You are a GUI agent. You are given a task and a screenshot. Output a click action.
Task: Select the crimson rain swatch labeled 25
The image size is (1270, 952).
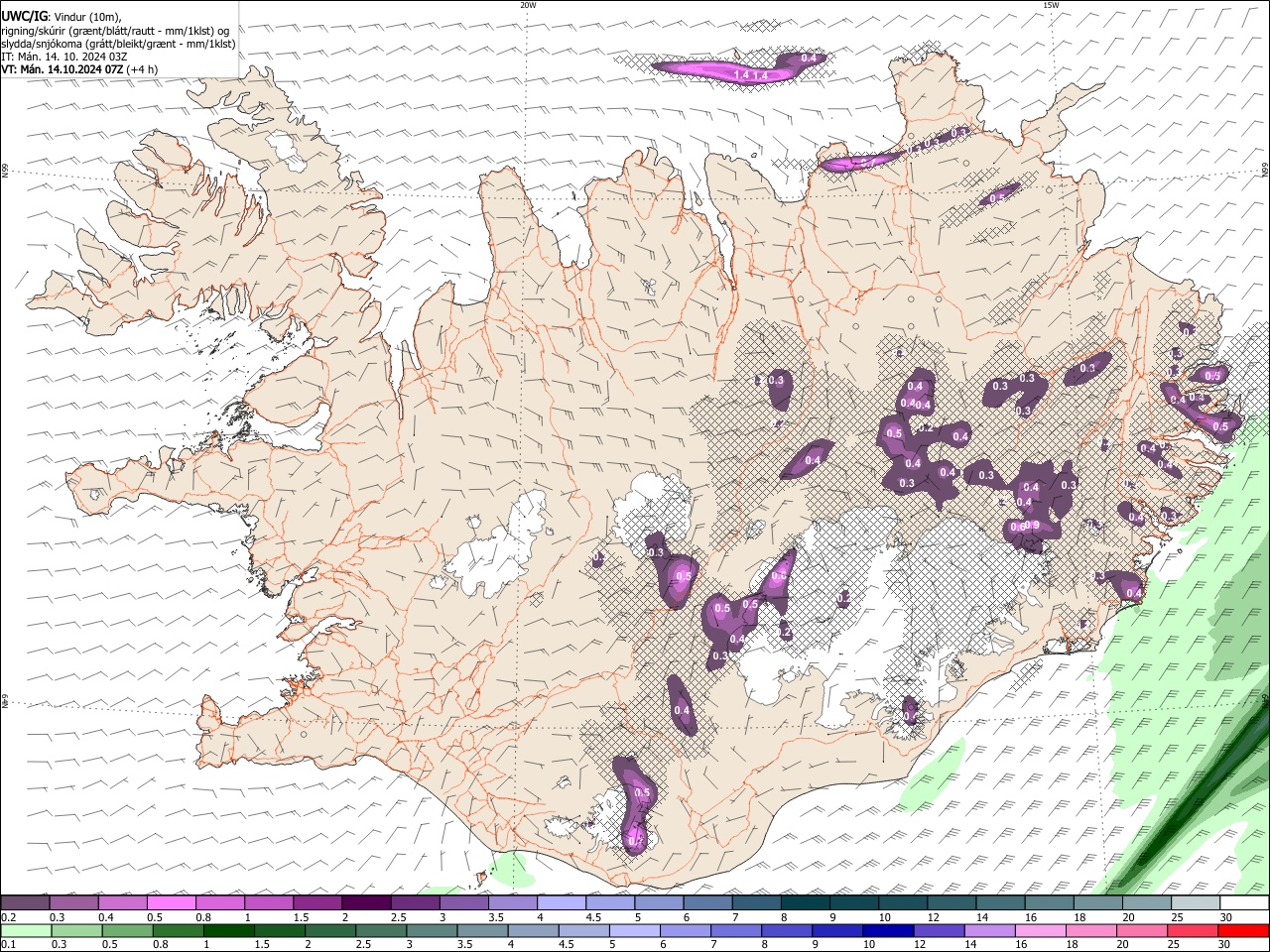click(1193, 930)
